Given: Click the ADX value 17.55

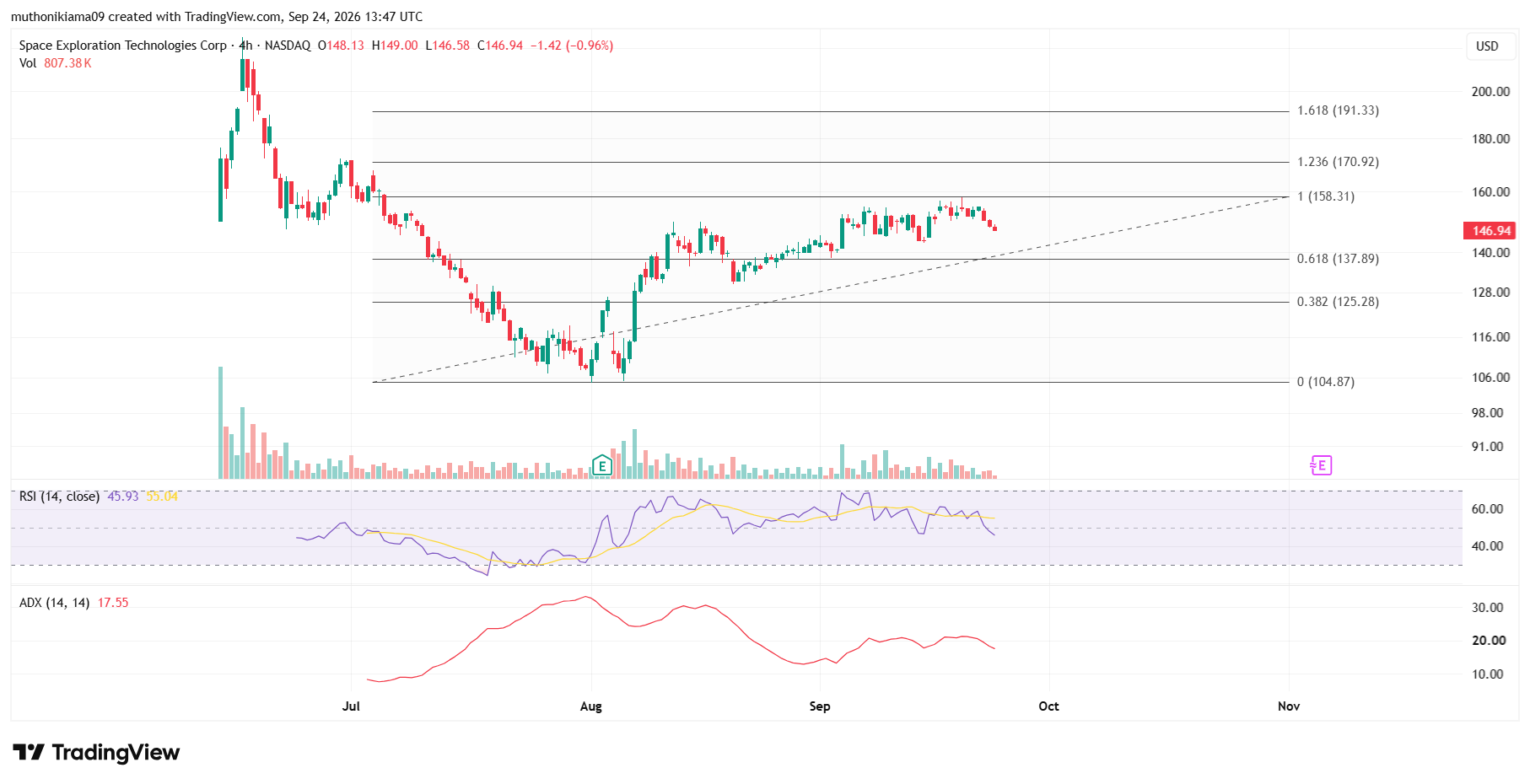Looking at the screenshot, I should (x=113, y=603).
